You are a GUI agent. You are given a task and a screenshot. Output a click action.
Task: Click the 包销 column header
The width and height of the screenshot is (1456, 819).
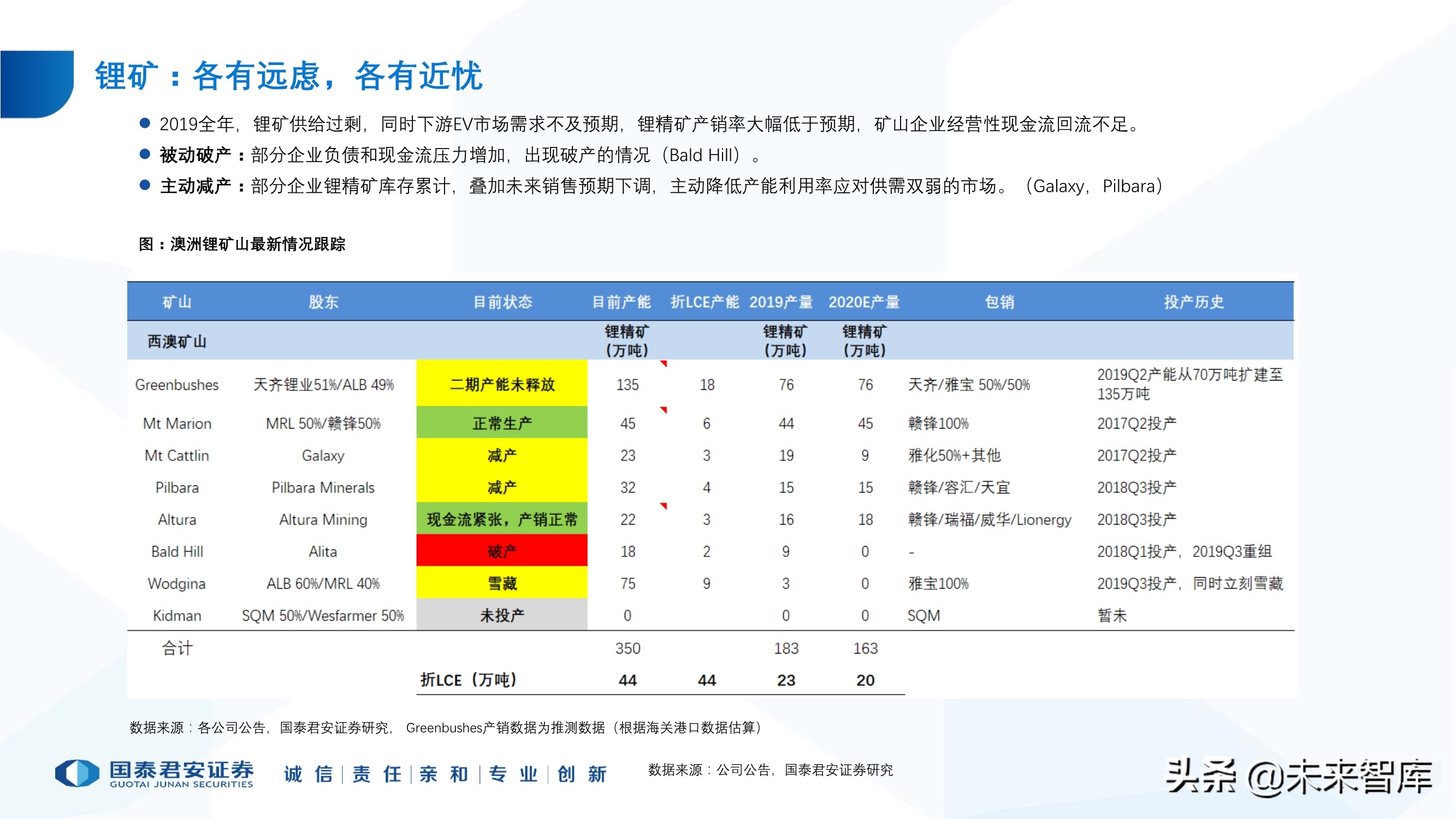tap(999, 302)
